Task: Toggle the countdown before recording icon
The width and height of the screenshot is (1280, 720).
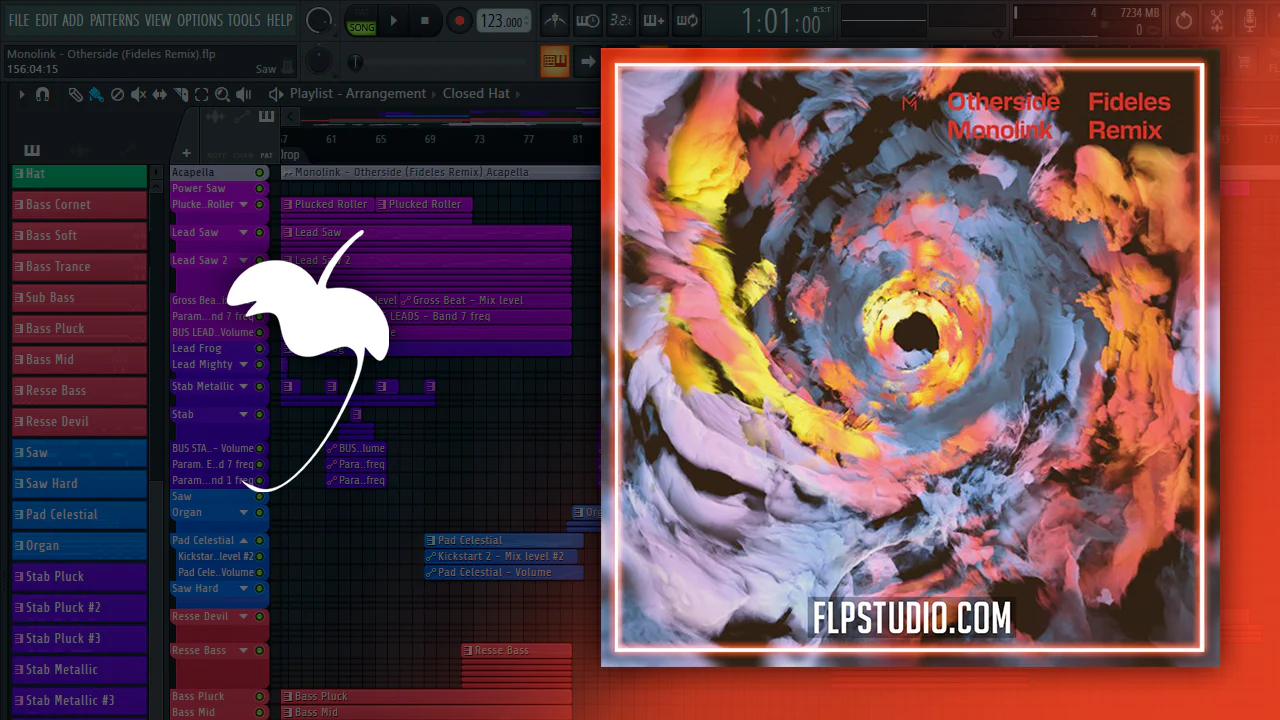Action: click(x=621, y=20)
